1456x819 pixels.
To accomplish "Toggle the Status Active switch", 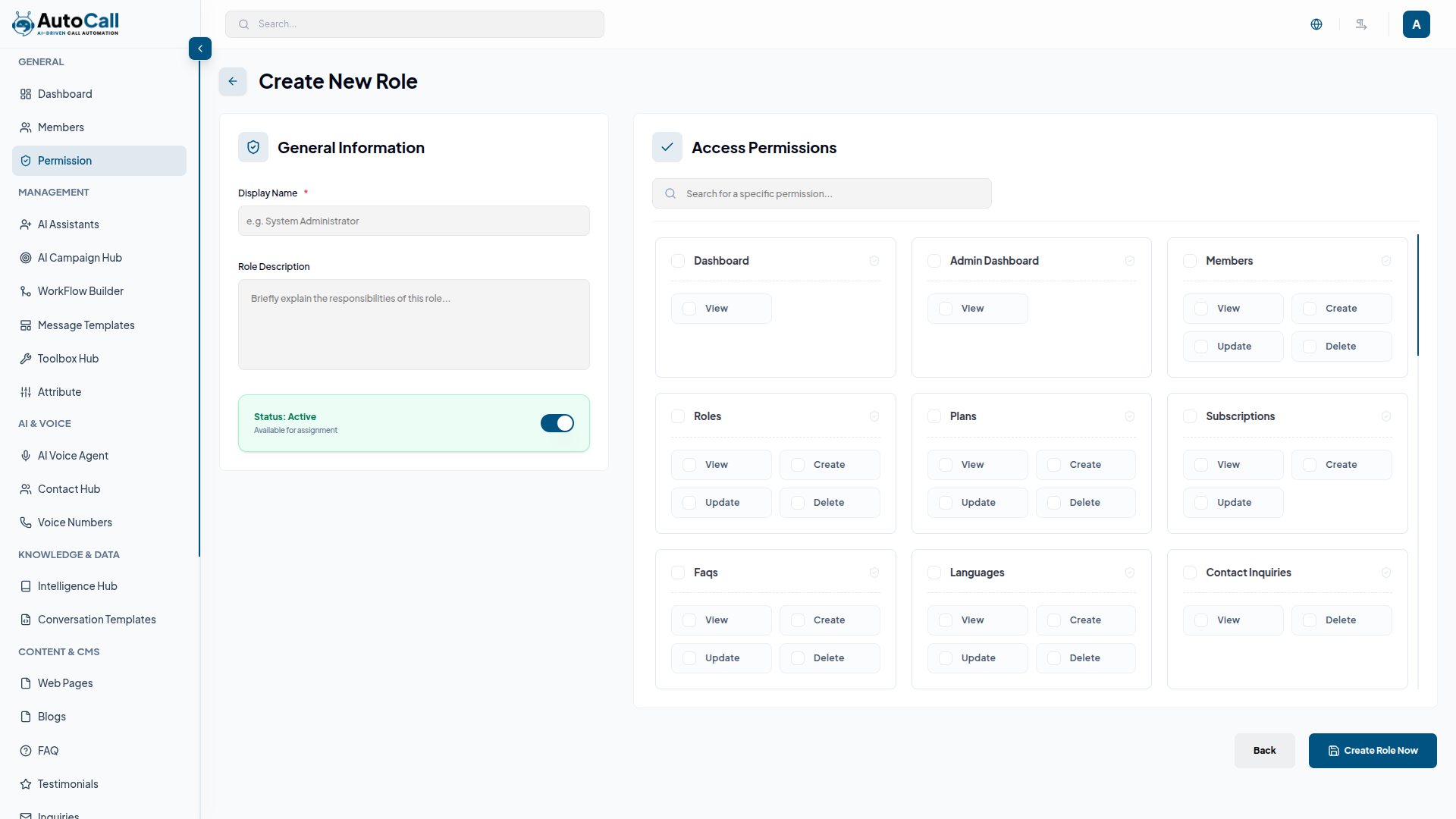I will (557, 423).
